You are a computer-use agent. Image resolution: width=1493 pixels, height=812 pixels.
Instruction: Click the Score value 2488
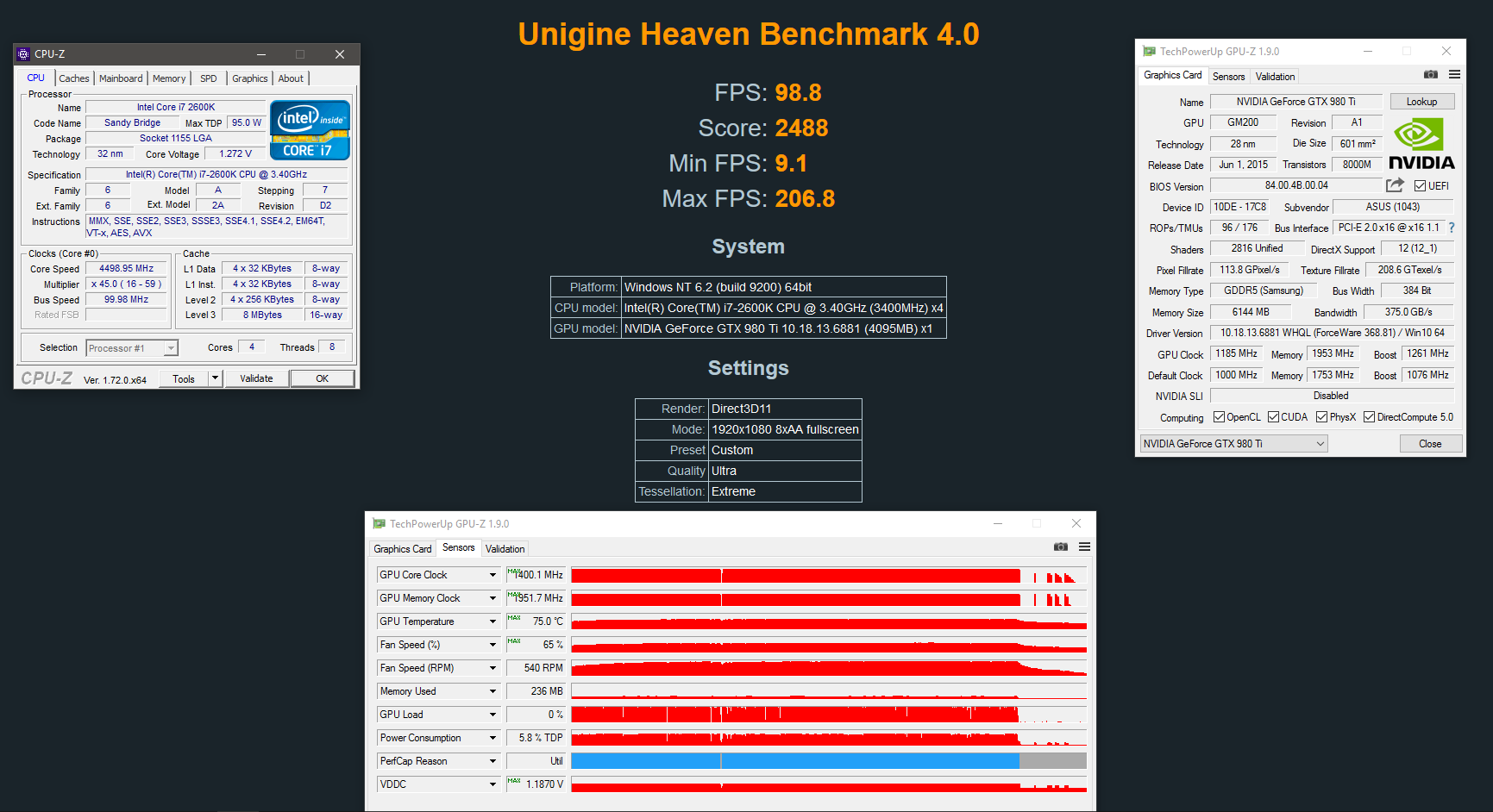(801, 128)
